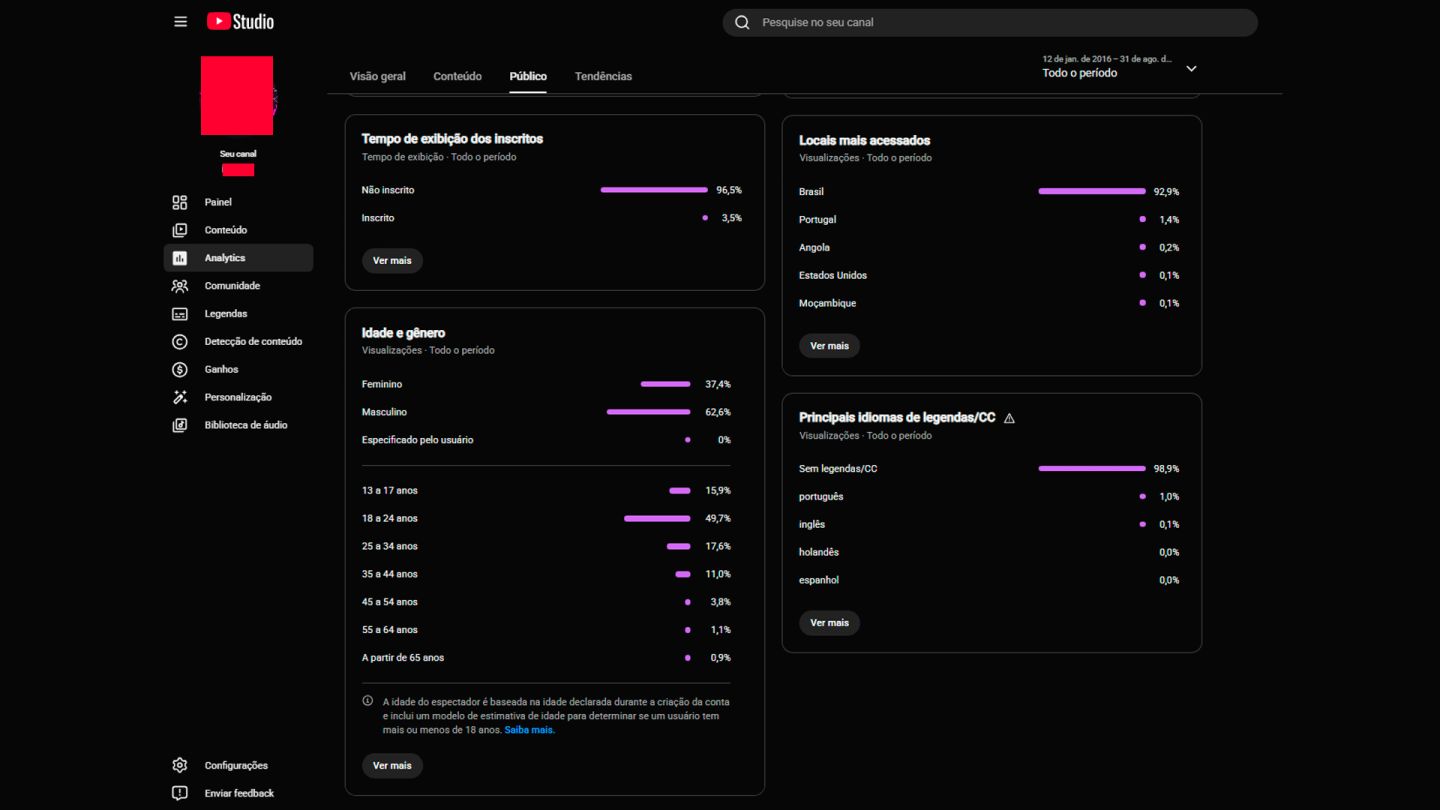
Task: Select the 13 a 17 anos row
Action: pos(546,490)
